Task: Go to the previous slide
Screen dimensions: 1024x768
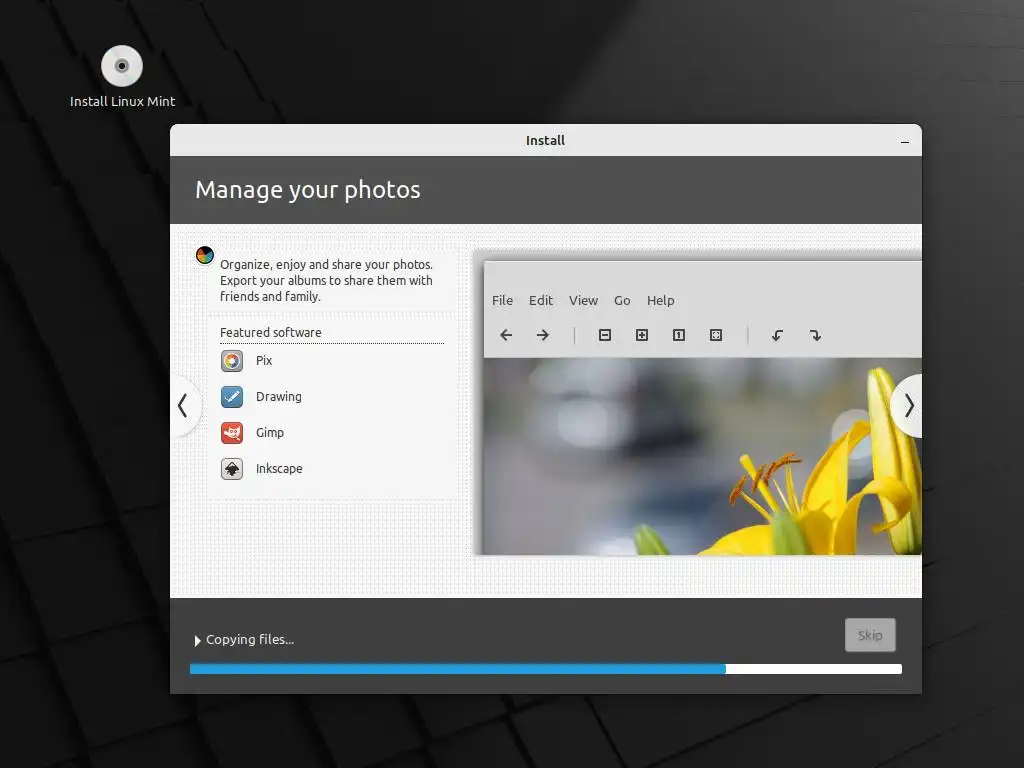Action: 184,406
